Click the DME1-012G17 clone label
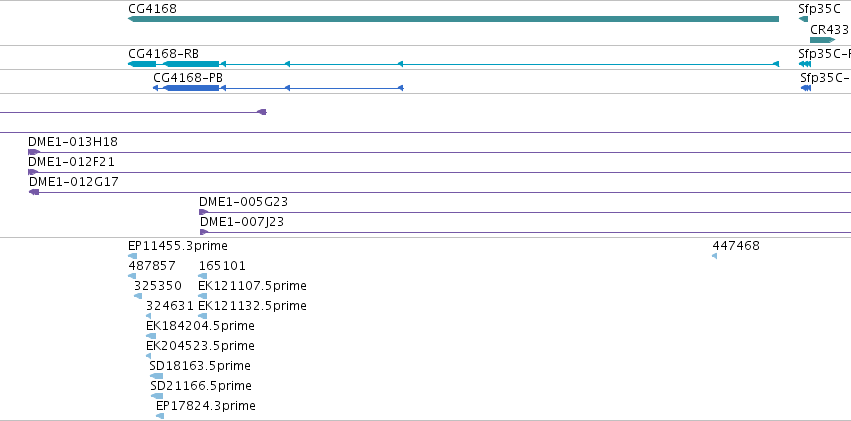This screenshot has height=421, width=851. 74,182
